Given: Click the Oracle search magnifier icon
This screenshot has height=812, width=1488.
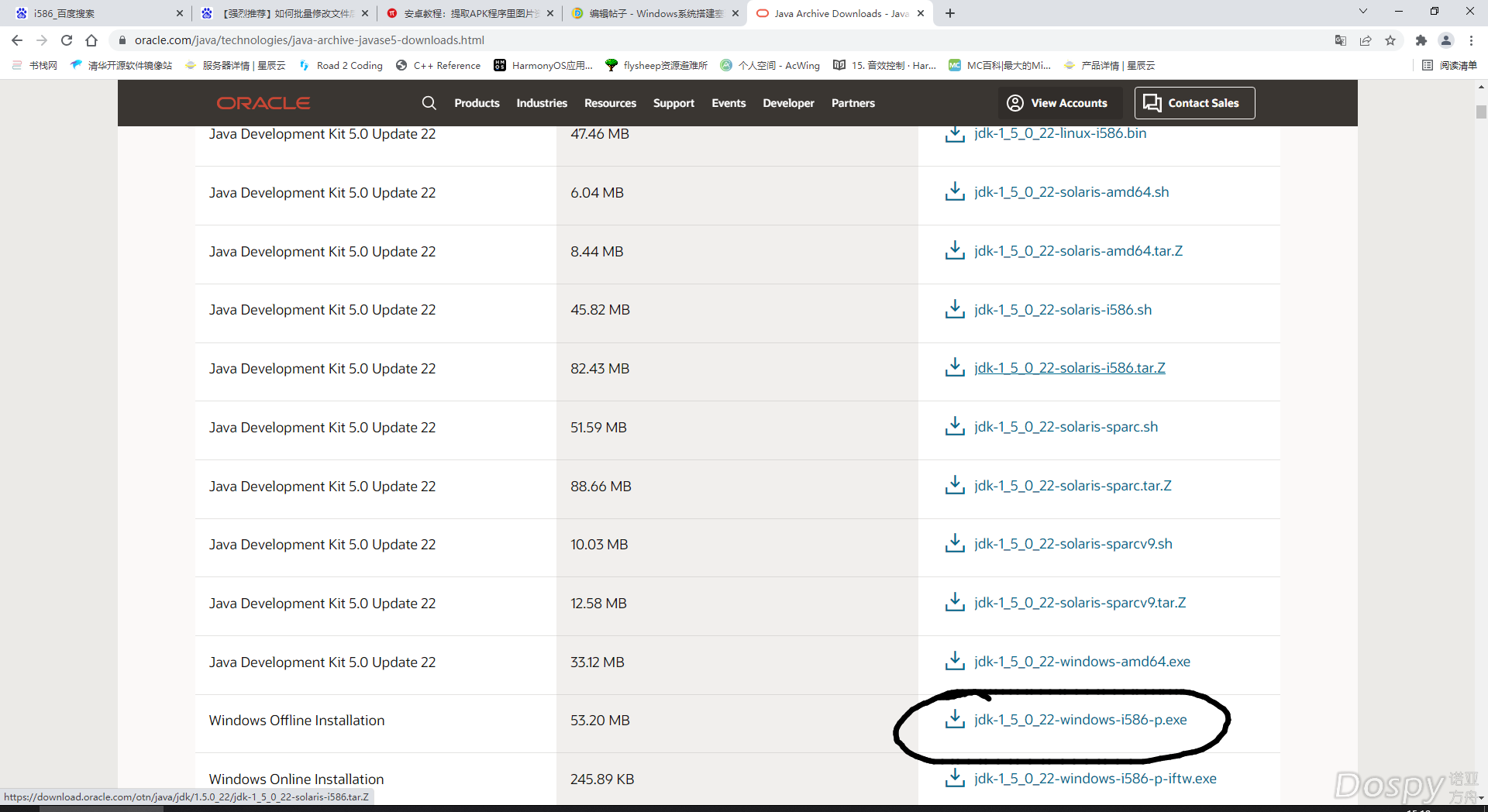Looking at the screenshot, I should coord(429,103).
